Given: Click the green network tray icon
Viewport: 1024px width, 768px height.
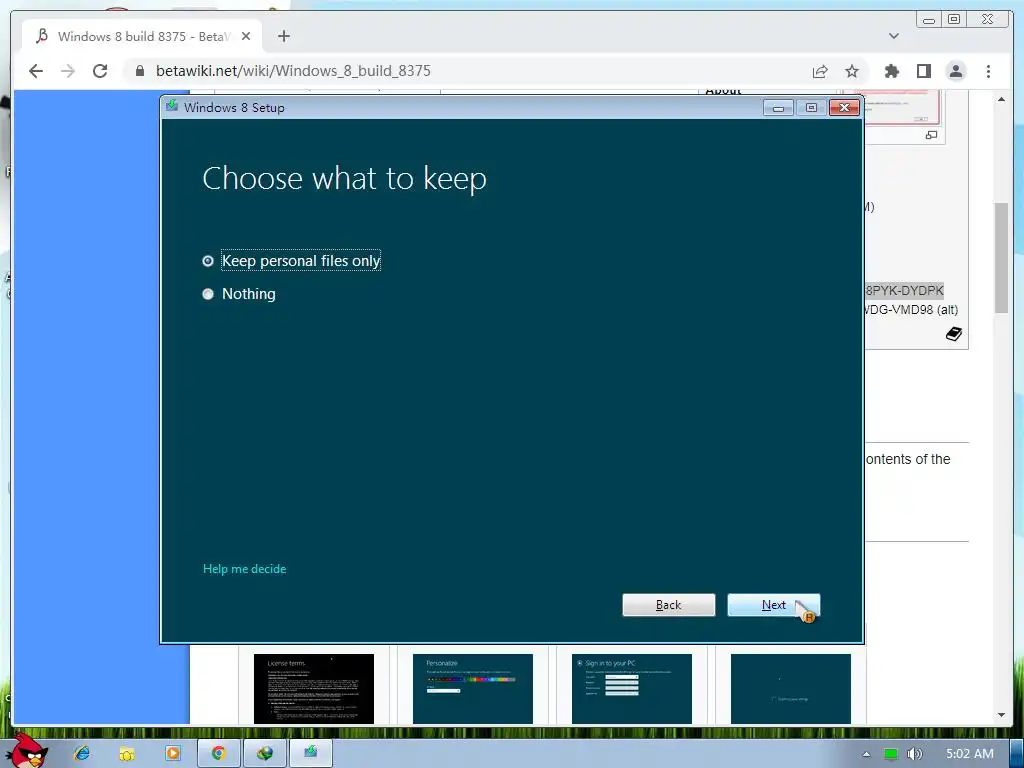Looking at the screenshot, I should tap(891, 754).
